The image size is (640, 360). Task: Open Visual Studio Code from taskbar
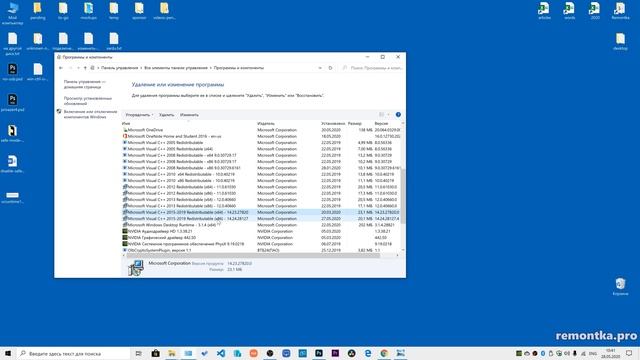[221, 353]
